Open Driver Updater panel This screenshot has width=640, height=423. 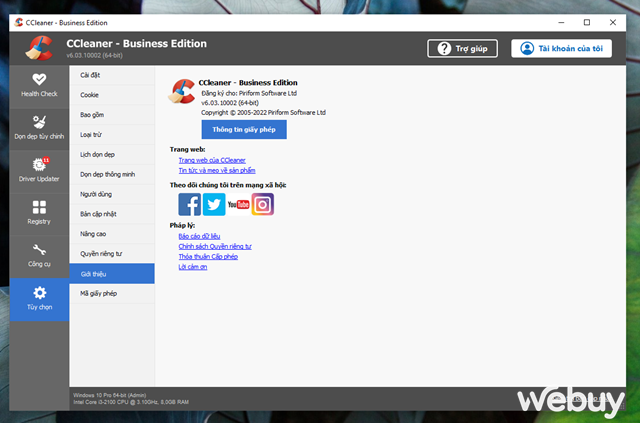tap(39, 170)
